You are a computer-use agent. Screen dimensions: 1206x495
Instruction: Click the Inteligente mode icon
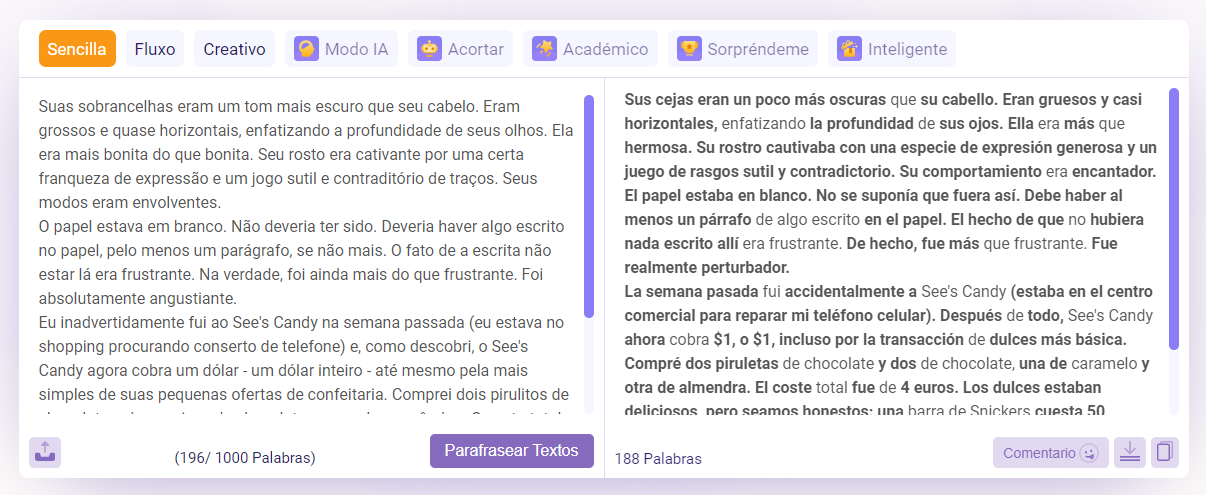coord(849,49)
